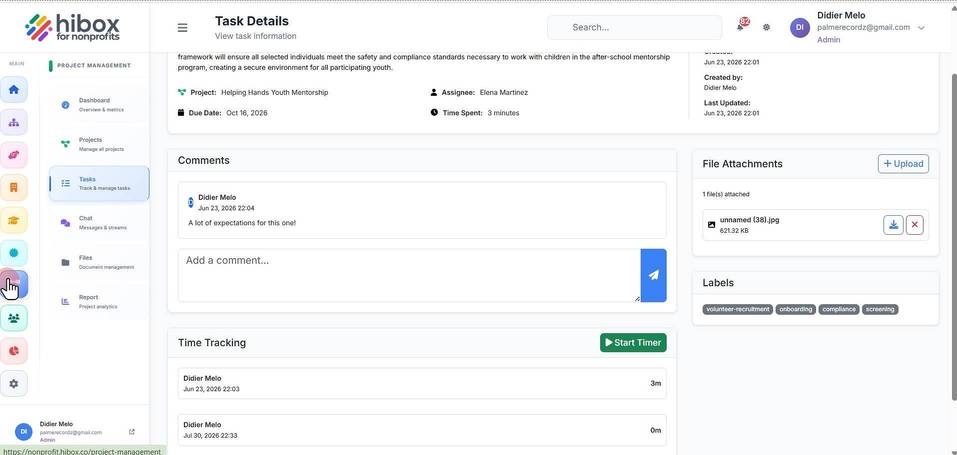
Task: Click the hibox for nonprofits logo
Action: pyautogui.click(x=72, y=27)
